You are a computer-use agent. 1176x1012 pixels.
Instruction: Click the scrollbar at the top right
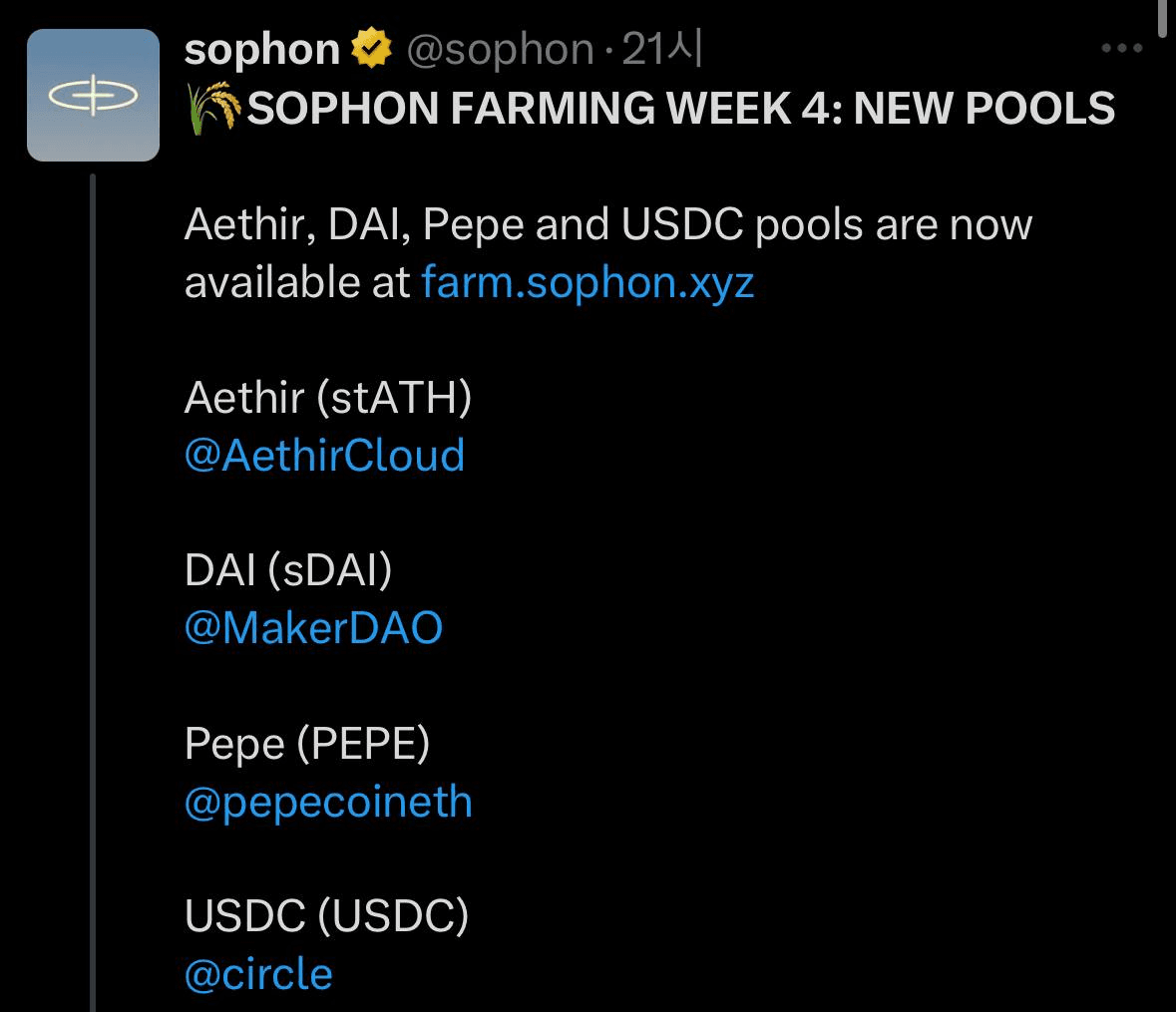click(x=1161, y=18)
